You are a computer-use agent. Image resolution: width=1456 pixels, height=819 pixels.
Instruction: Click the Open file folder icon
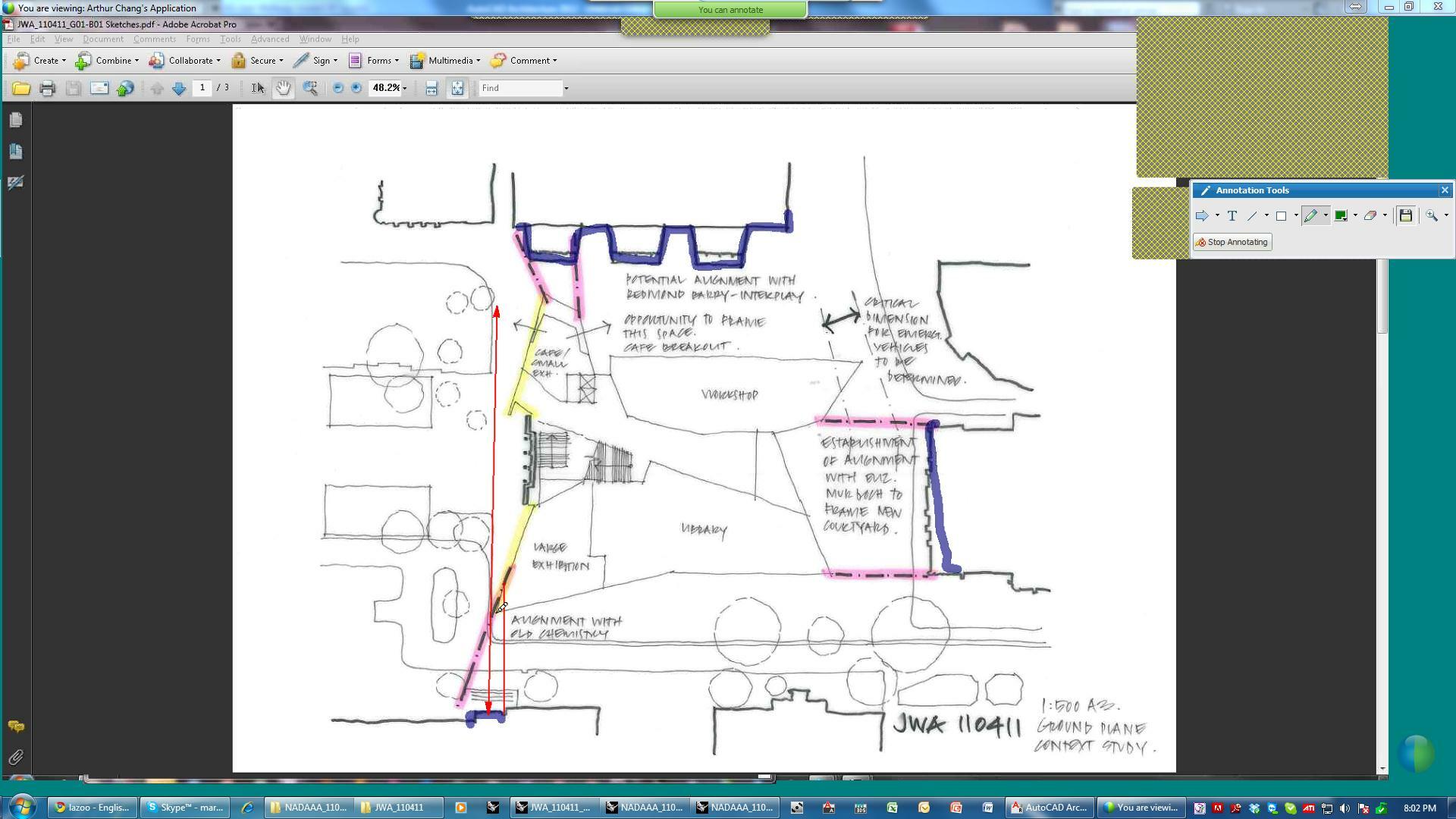(x=21, y=89)
